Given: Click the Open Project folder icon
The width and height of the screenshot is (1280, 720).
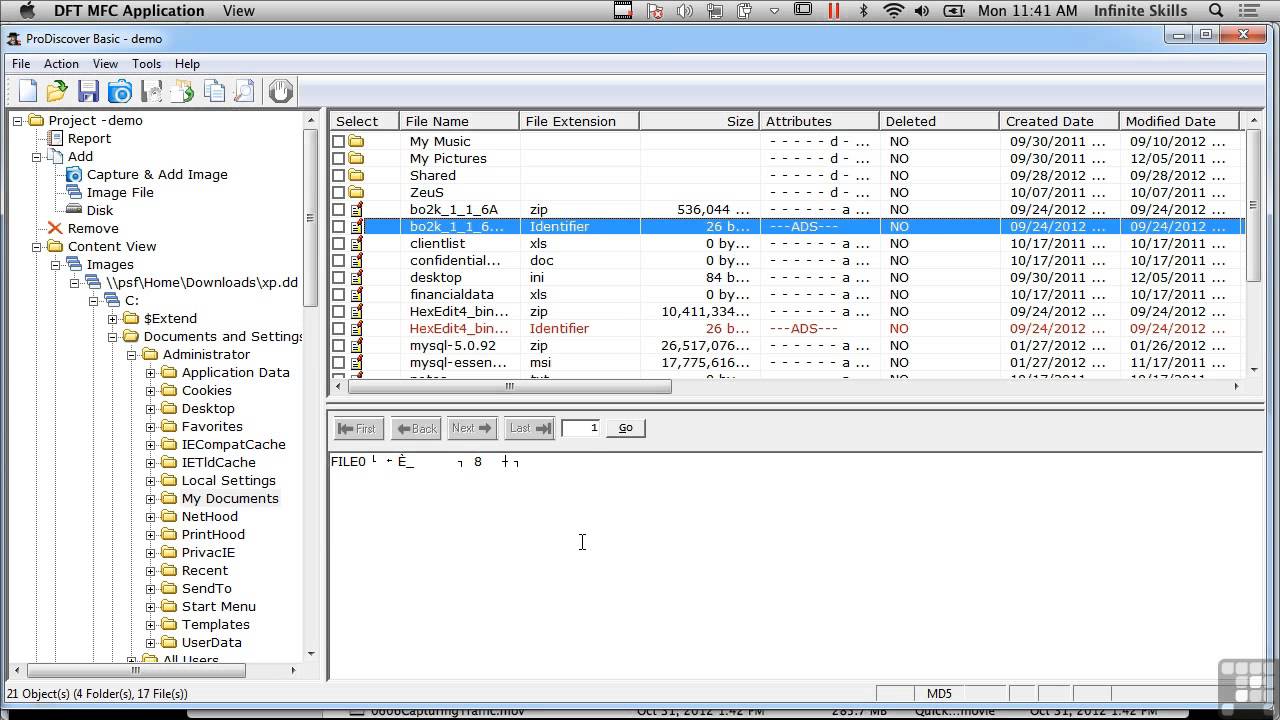Looking at the screenshot, I should [x=57, y=91].
